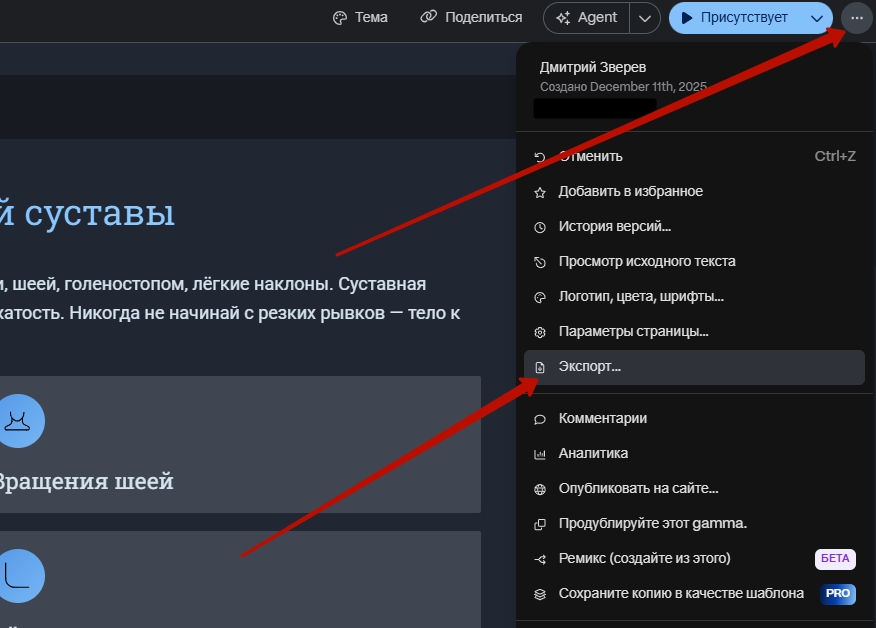Click the export file icon beside Экспорт
The image size is (876, 628).
(x=540, y=367)
